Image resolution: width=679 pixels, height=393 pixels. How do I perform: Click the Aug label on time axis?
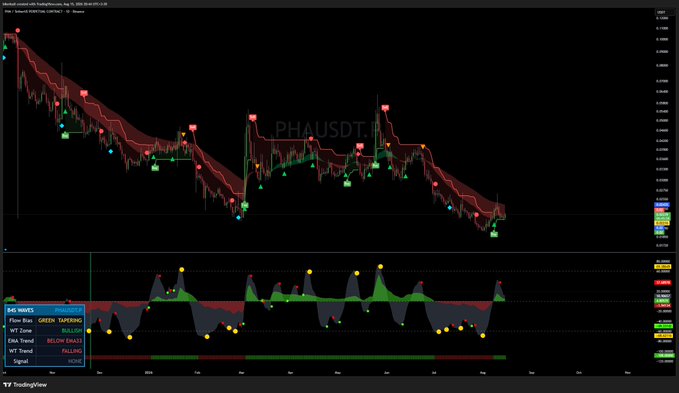coord(483,372)
